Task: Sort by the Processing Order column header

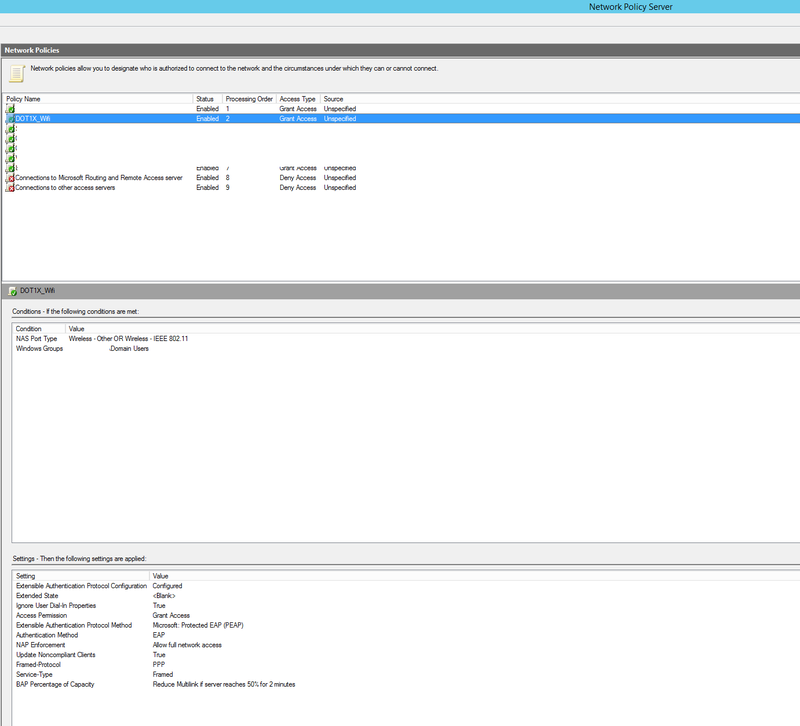Action: click(250, 99)
